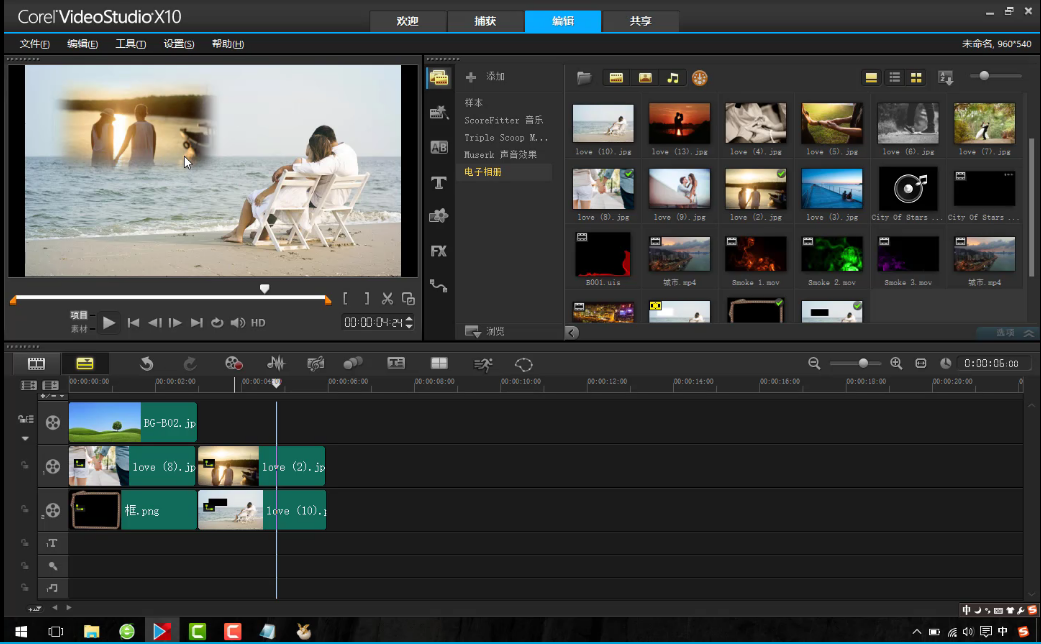The height and width of the screenshot is (644, 1041).
Task: Toggle show videos filter in library
Action: click(x=617, y=78)
